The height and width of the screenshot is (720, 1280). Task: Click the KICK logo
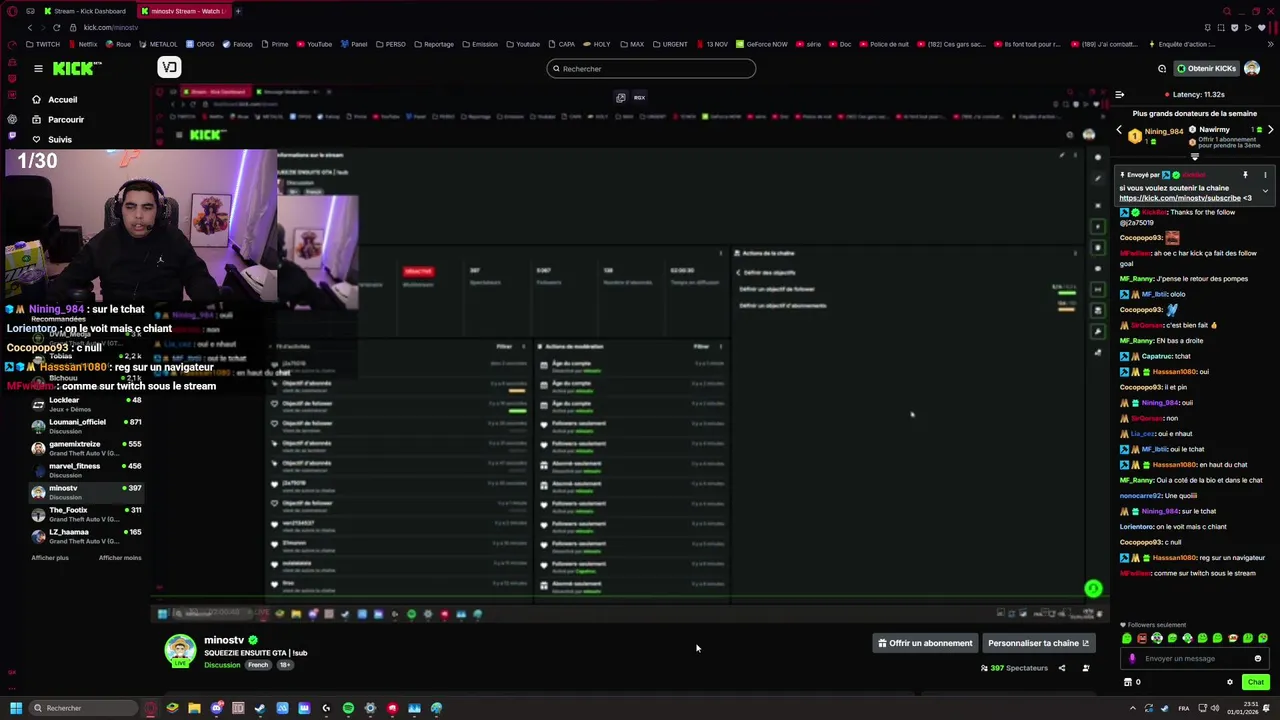(77, 68)
